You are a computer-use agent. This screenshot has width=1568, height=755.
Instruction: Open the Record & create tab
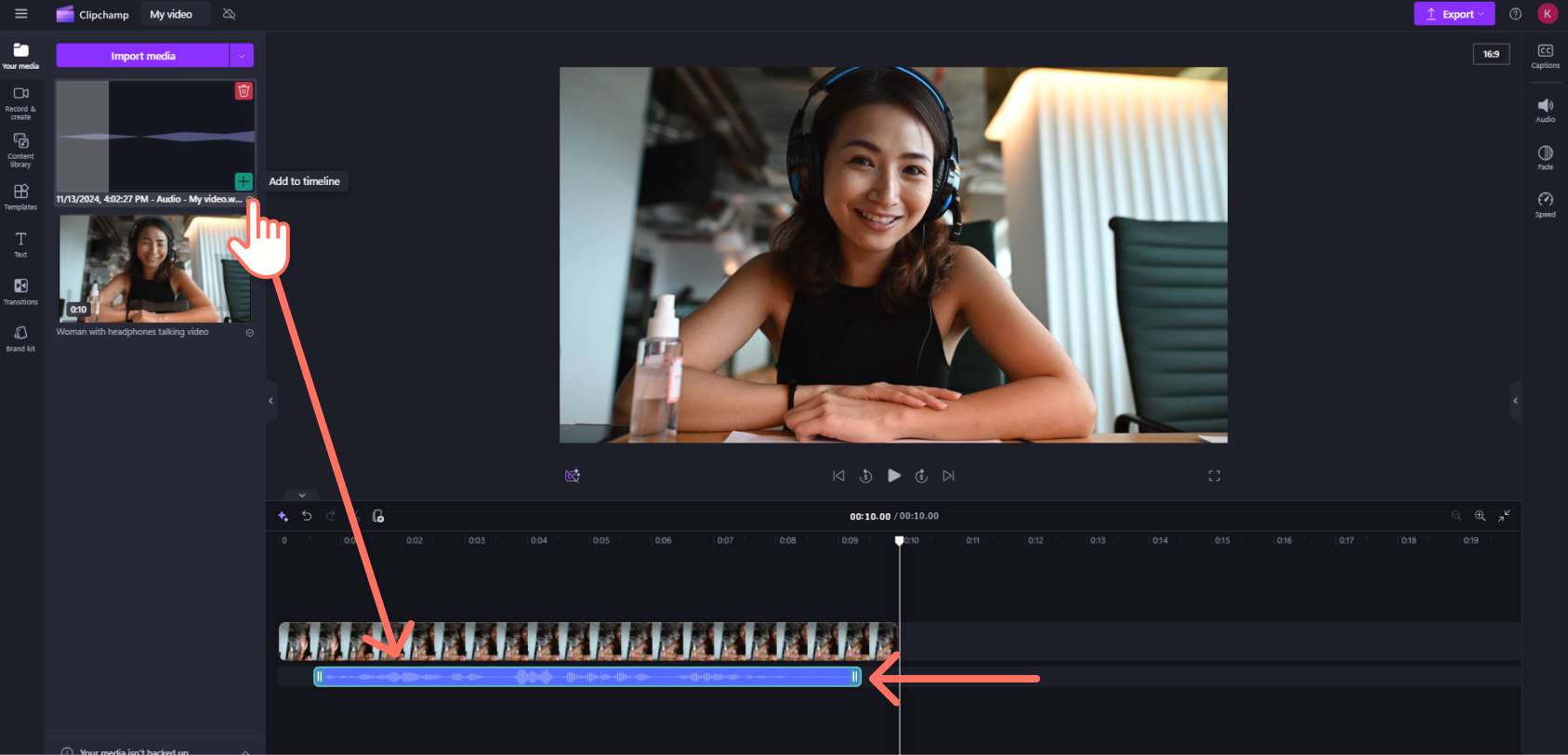tap(20, 103)
